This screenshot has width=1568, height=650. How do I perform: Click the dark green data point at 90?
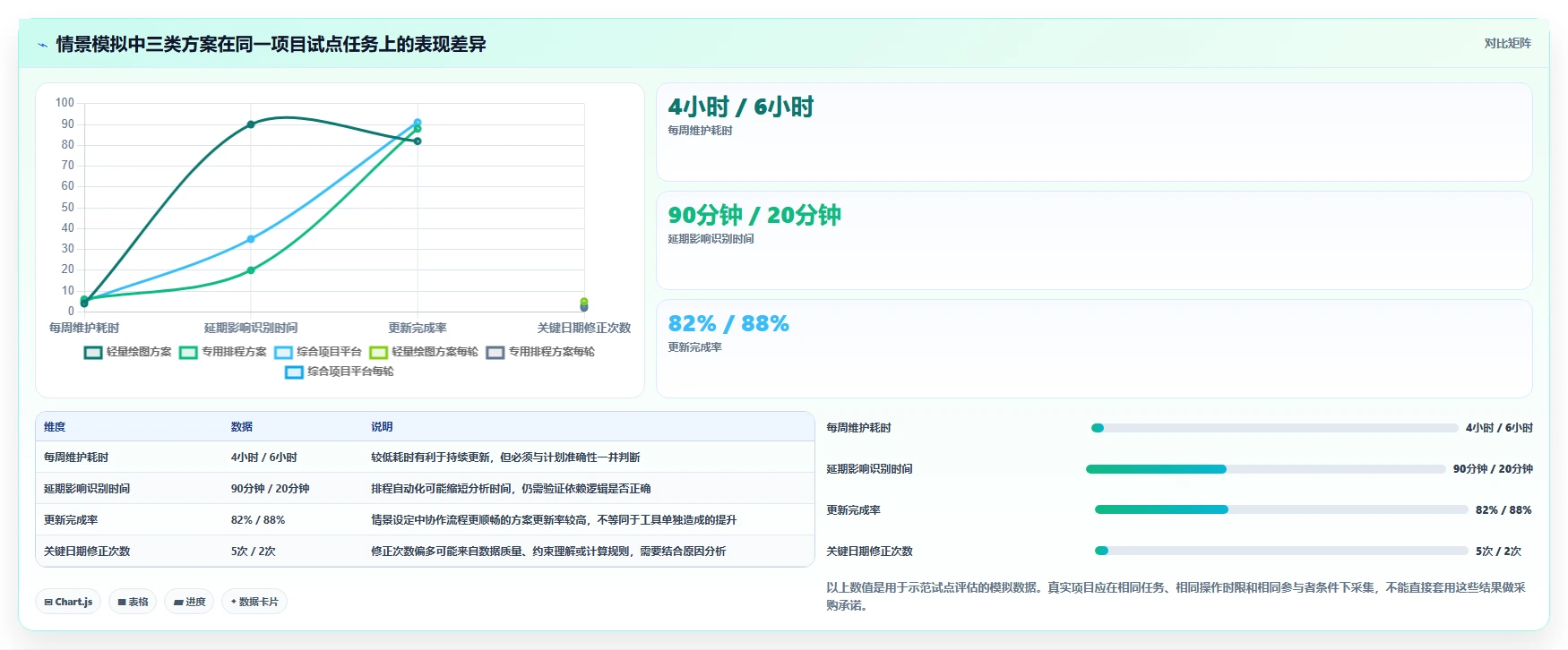(251, 124)
